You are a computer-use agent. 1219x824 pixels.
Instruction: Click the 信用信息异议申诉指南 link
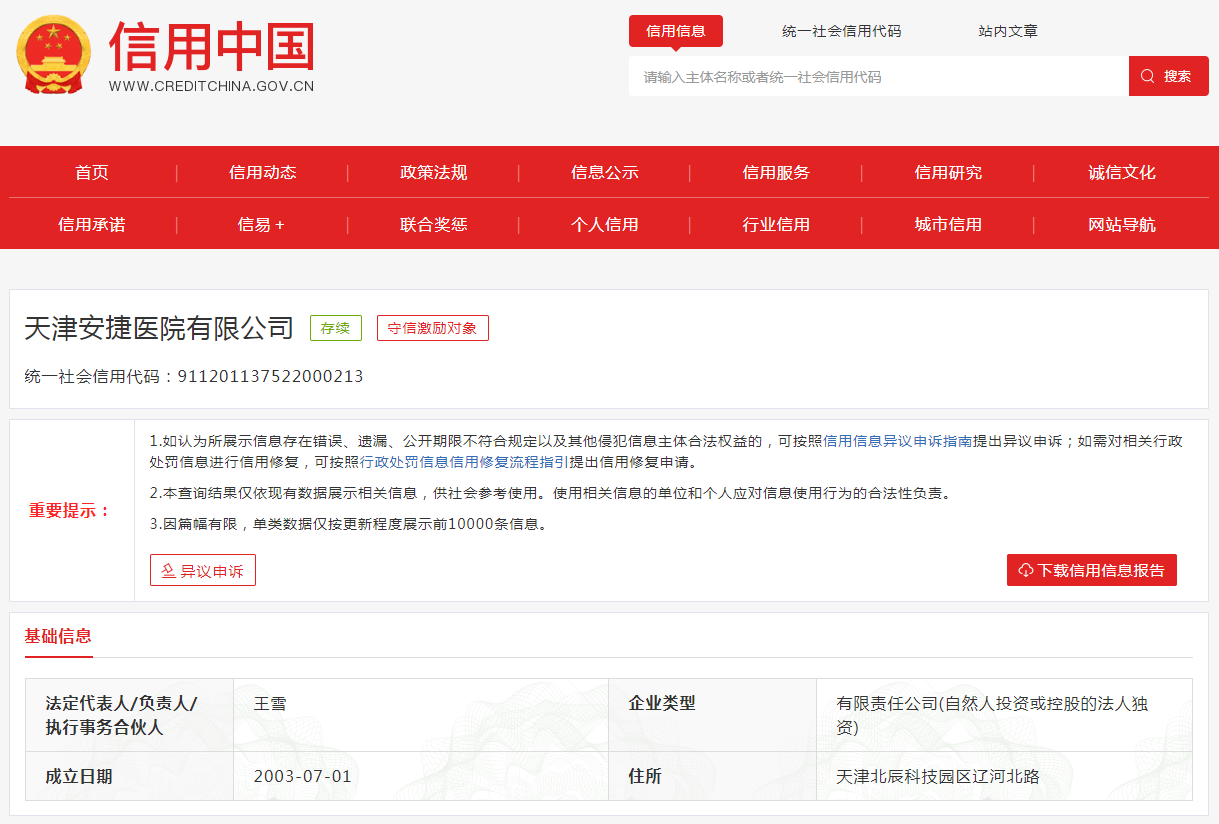[x=898, y=441]
